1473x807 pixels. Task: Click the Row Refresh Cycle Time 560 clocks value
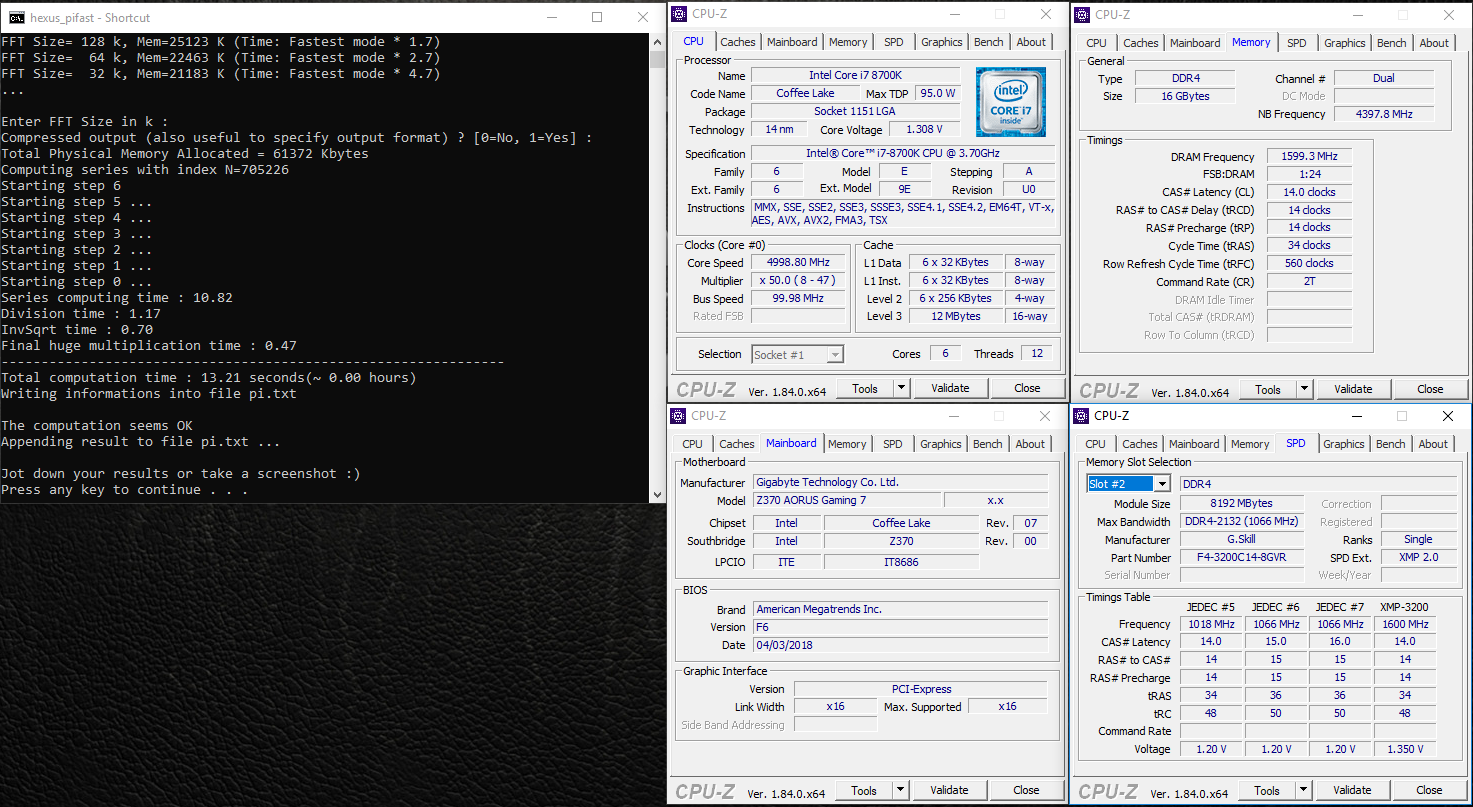(x=1309, y=263)
